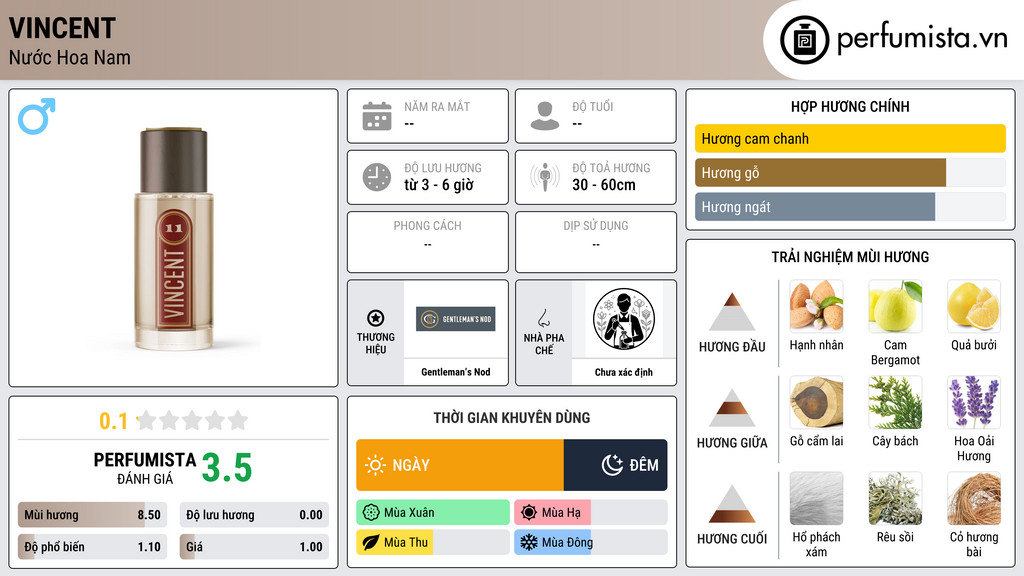Click the Giá 1.00 score bar
Viewport: 1024px width, 576px height.
[x=254, y=547]
